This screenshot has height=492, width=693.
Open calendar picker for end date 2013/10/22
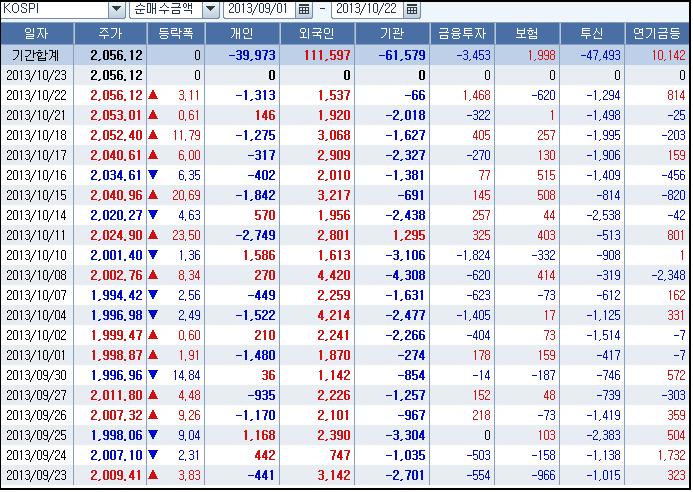coord(411,9)
